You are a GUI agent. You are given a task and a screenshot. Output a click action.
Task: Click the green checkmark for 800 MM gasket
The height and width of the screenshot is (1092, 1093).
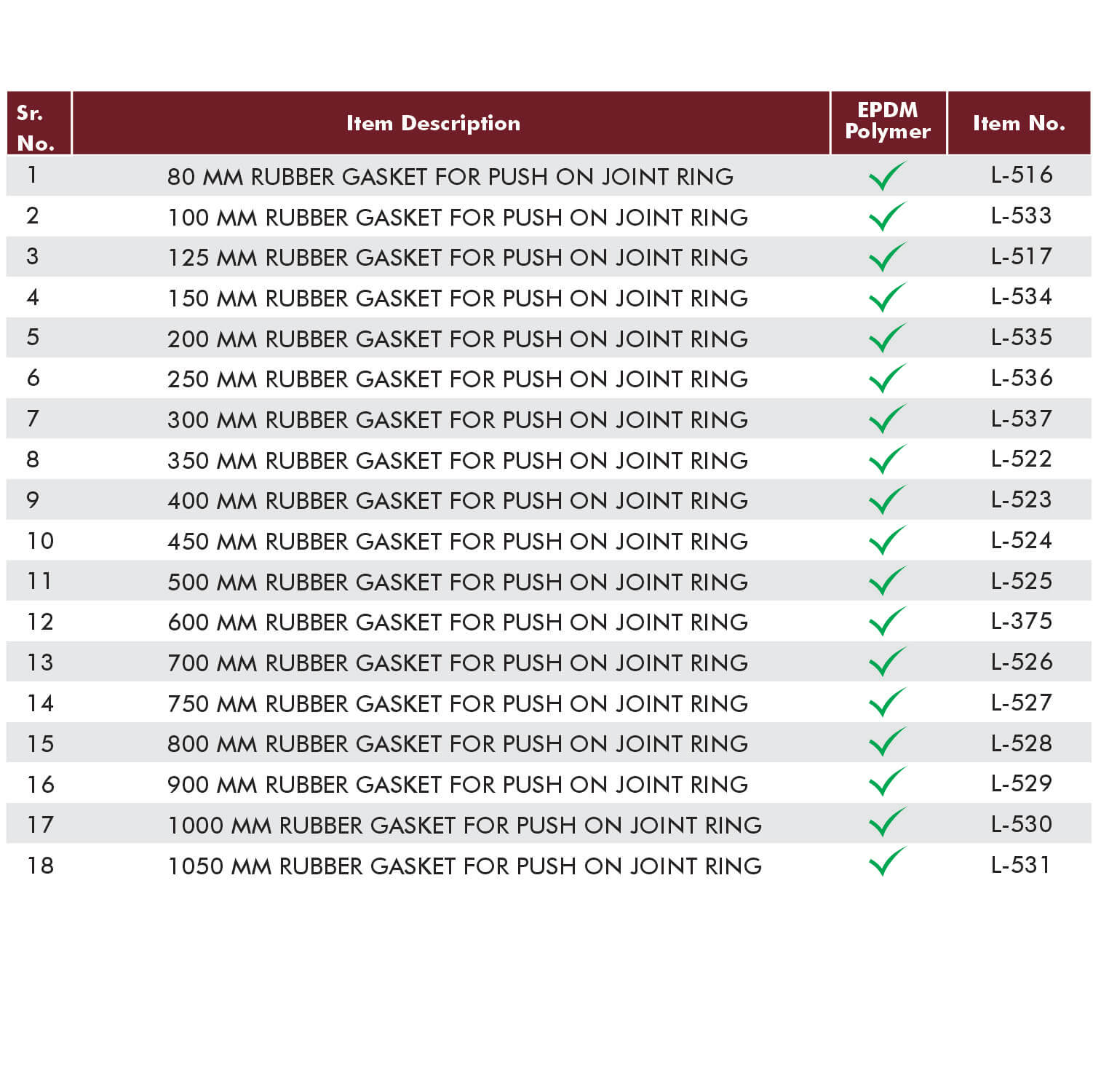(887, 743)
